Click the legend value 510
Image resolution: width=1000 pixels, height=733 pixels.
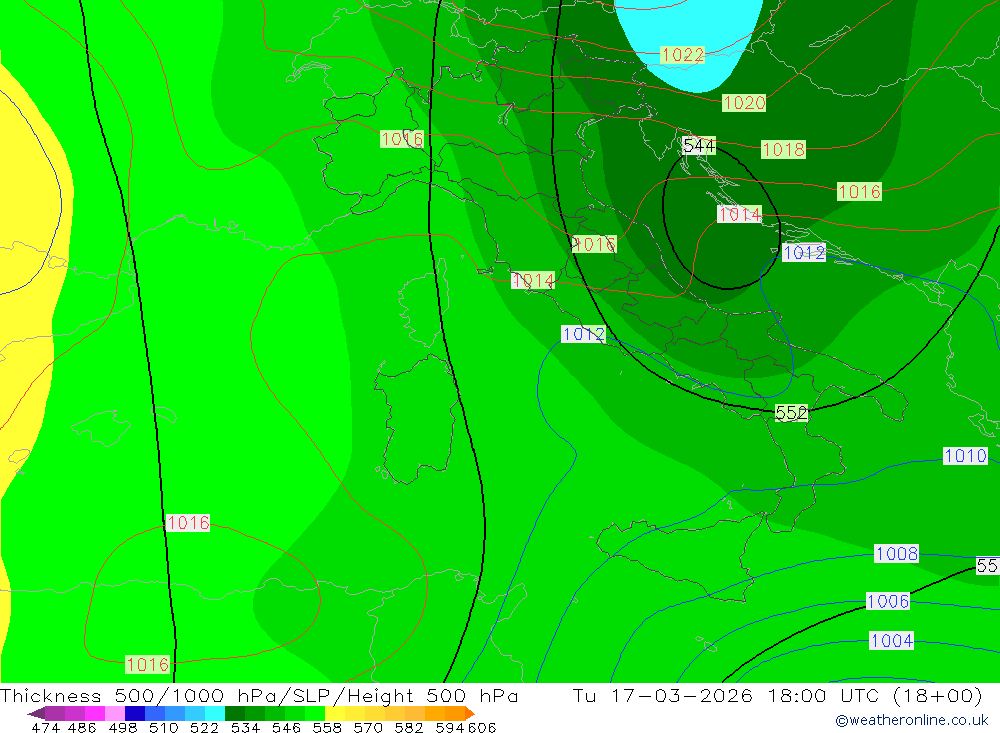click(164, 728)
